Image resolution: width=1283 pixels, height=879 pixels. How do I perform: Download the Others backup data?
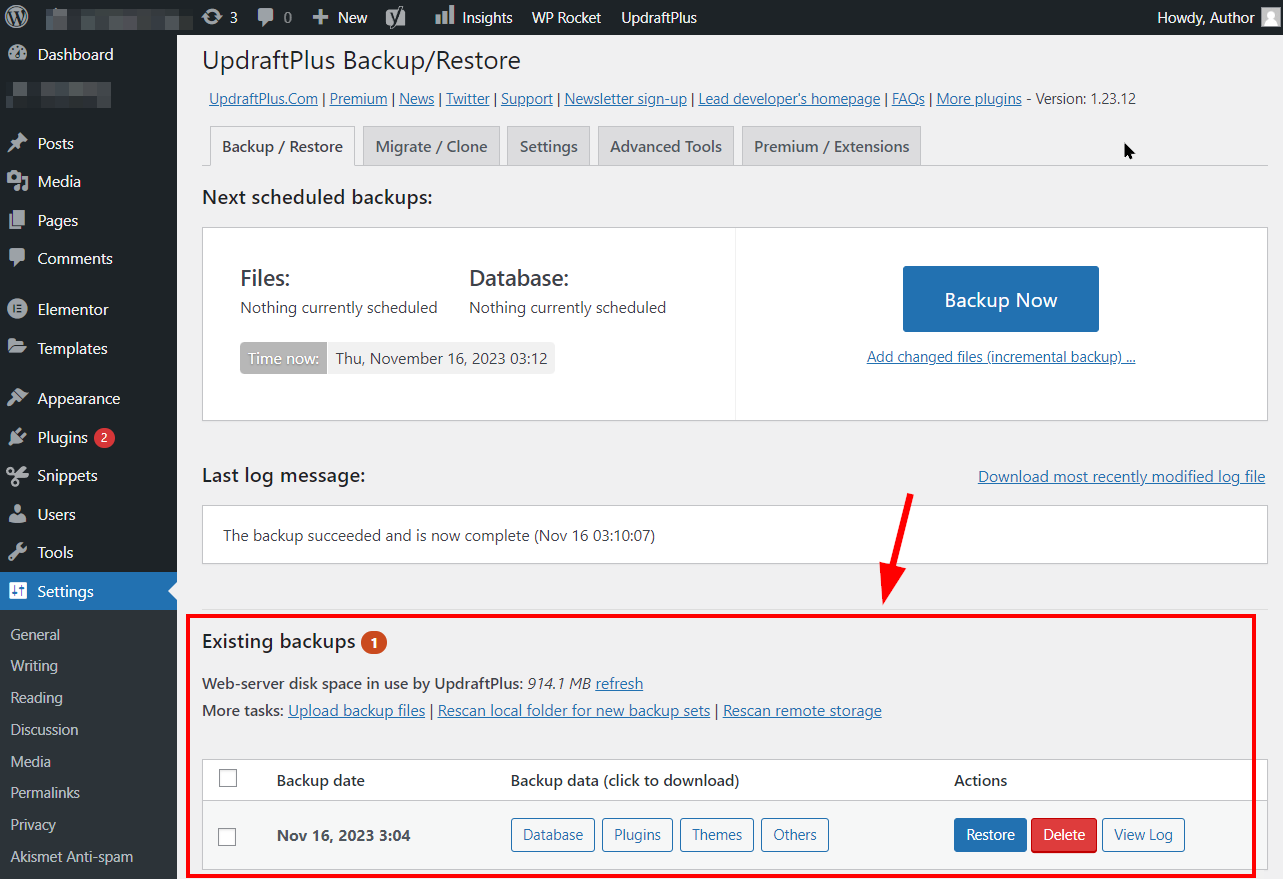click(795, 835)
